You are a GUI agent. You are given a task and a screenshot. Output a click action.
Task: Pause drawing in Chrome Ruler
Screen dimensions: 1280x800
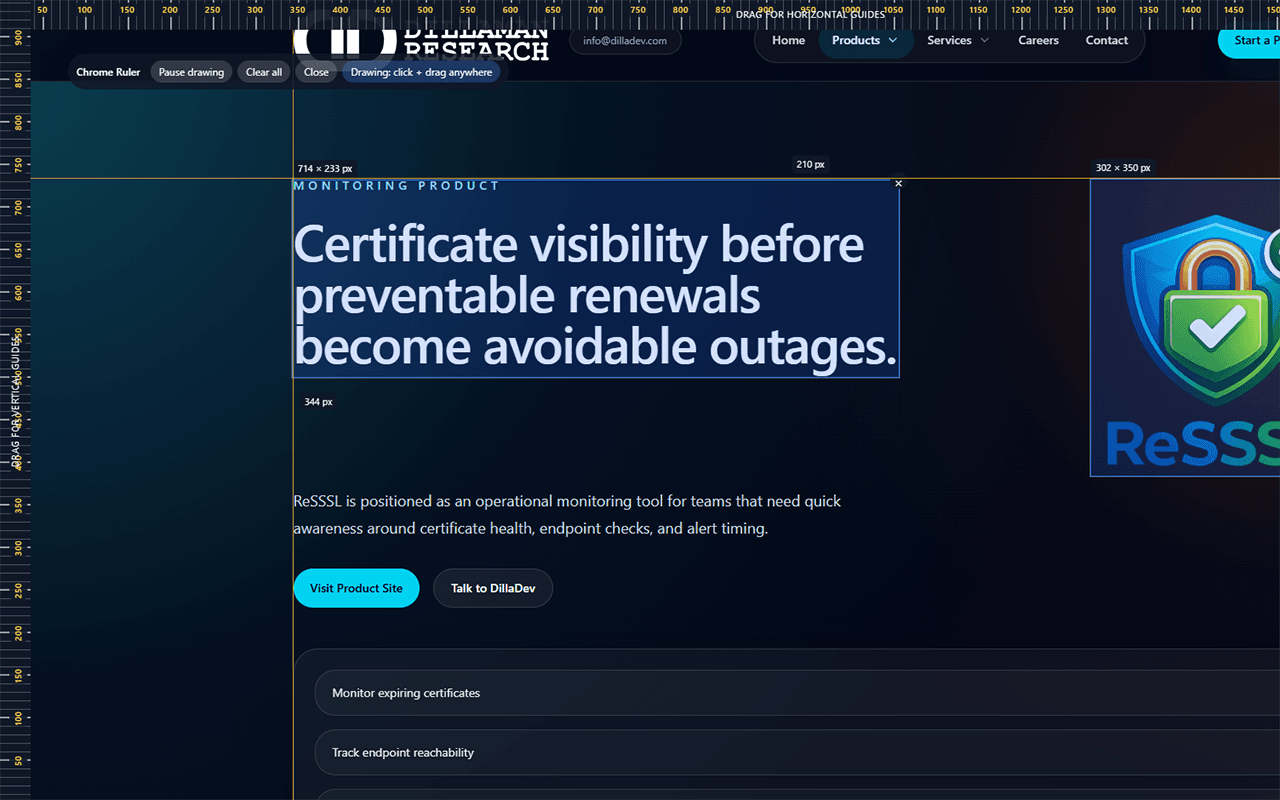coord(191,72)
